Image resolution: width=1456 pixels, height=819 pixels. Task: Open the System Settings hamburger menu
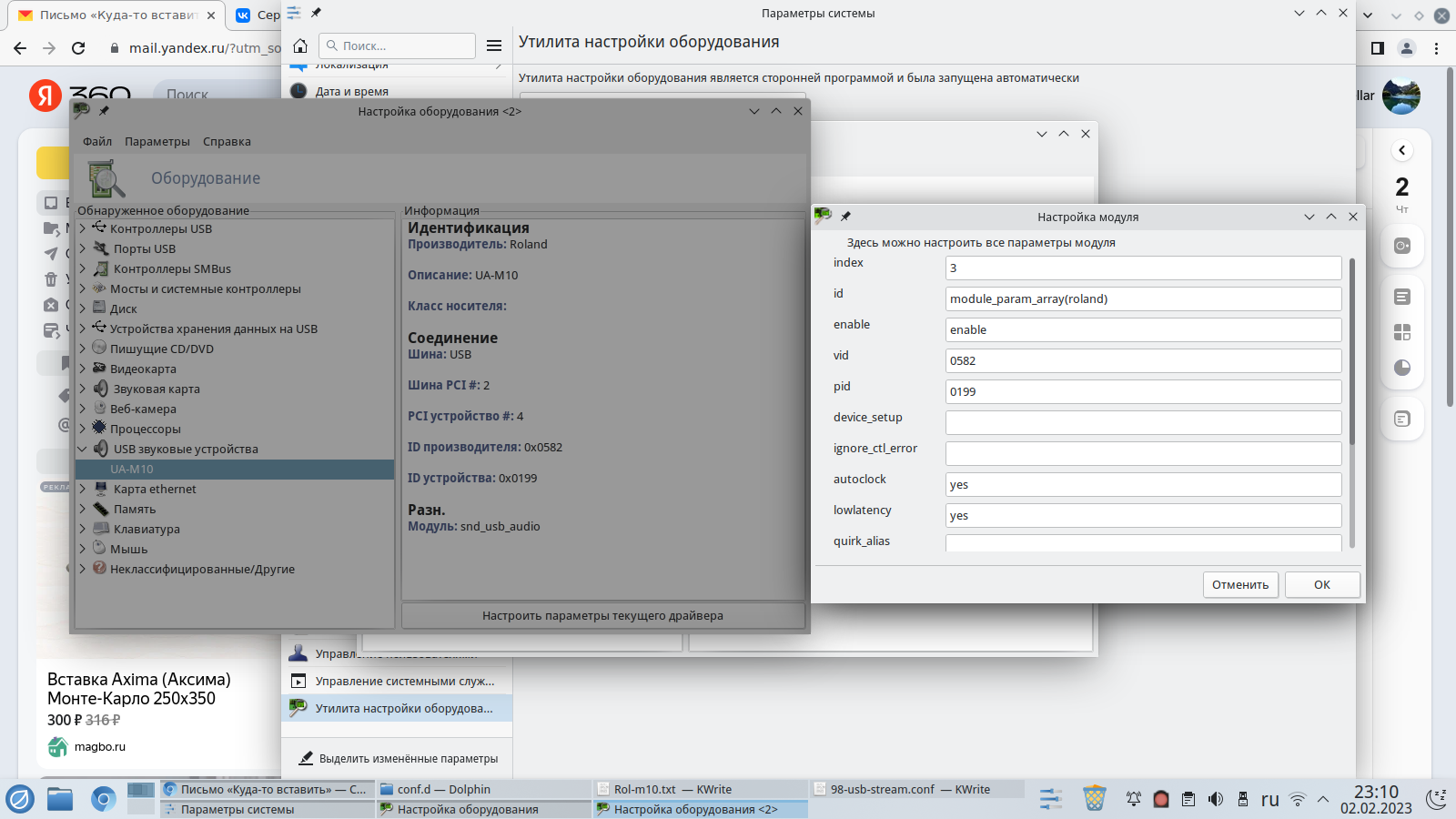[494, 45]
